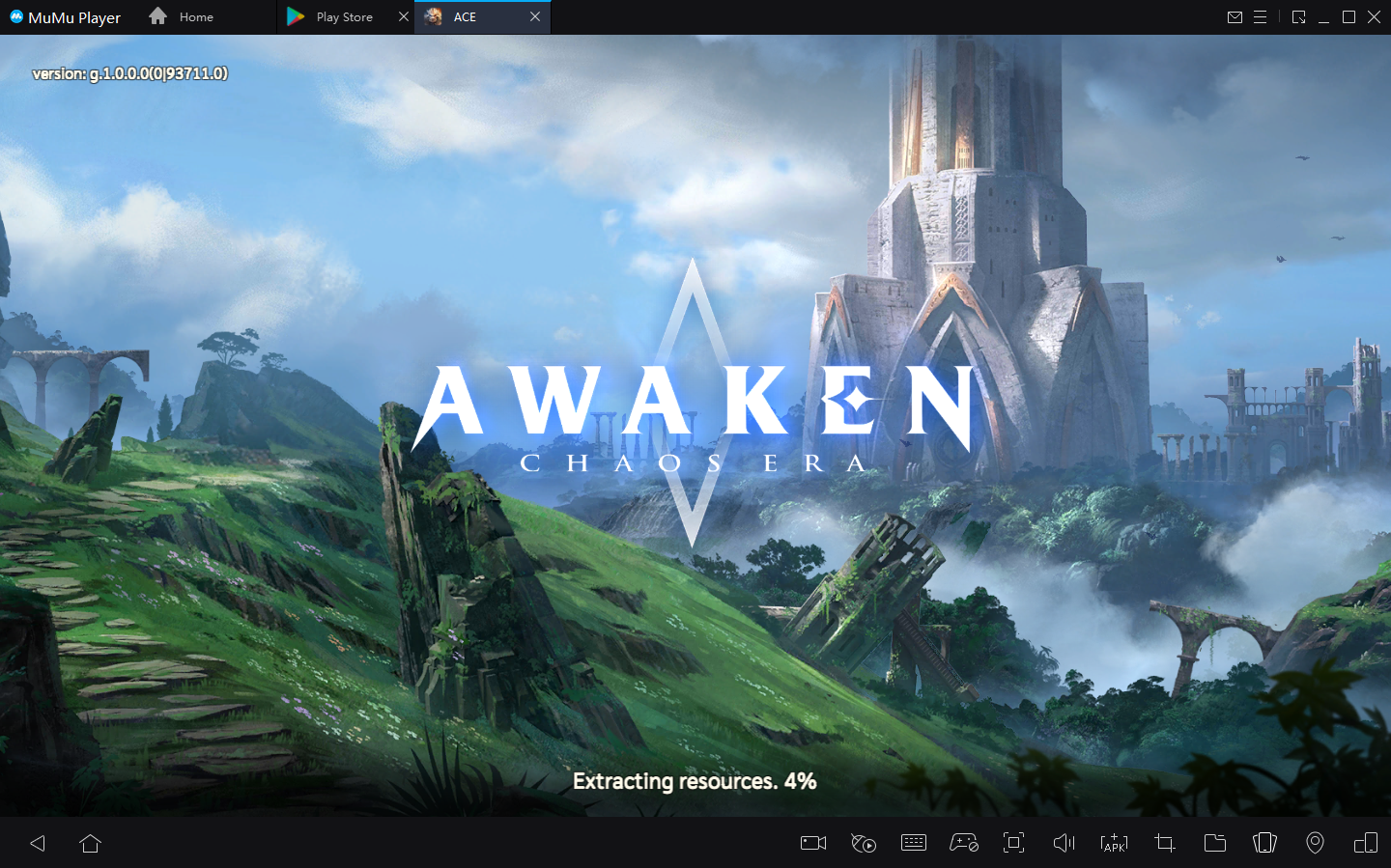Screen dimensions: 1391x868
Task: Open the shared folder
Action: coord(1214,843)
